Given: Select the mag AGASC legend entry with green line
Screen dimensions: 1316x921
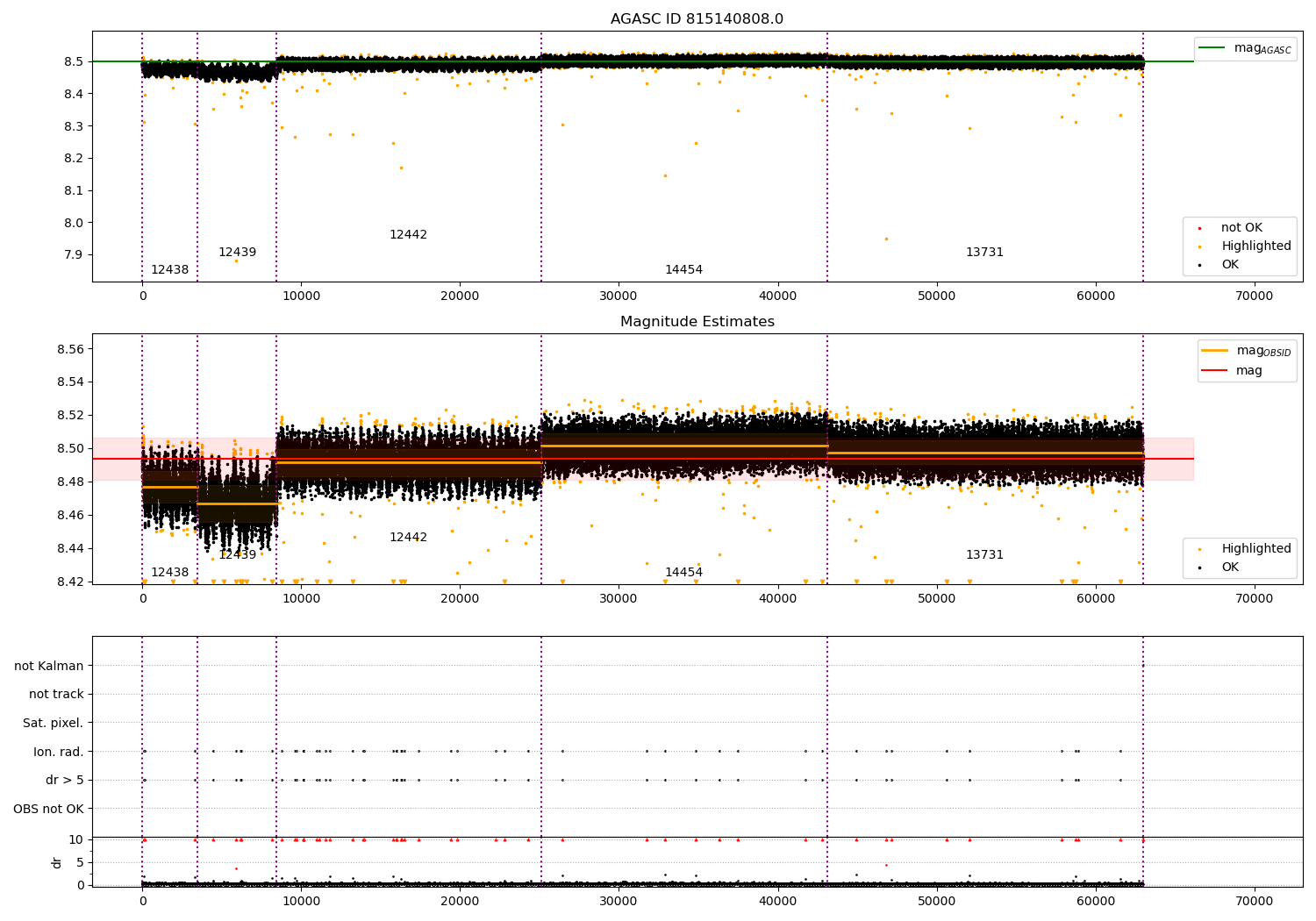Looking at the screenshot, I should click(x=1245, y=48).
